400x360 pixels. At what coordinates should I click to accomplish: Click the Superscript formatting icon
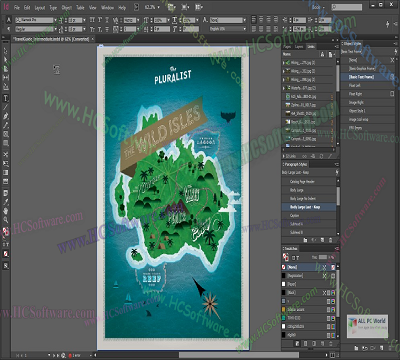point(100,20)
